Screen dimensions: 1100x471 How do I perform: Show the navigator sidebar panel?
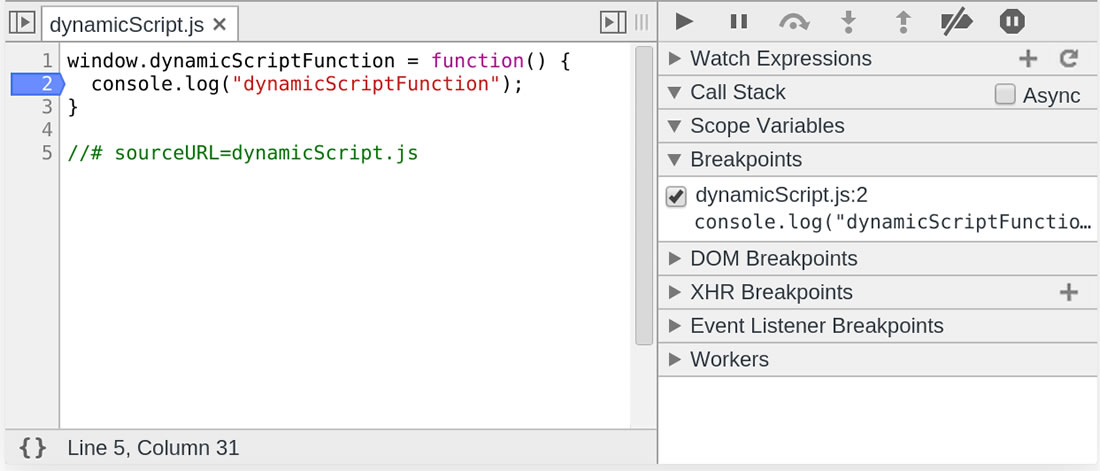coord(21,22)
